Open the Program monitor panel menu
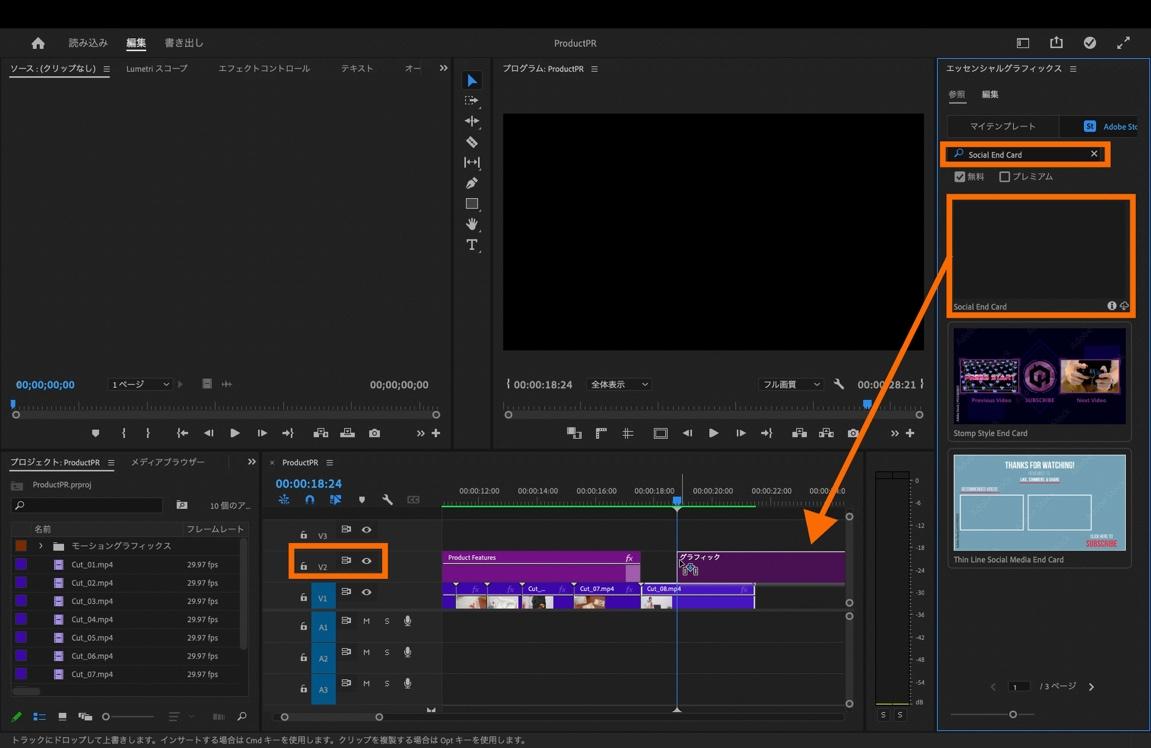The width and height of the screenshot is (1151, 748). click(x=595, y=69)
